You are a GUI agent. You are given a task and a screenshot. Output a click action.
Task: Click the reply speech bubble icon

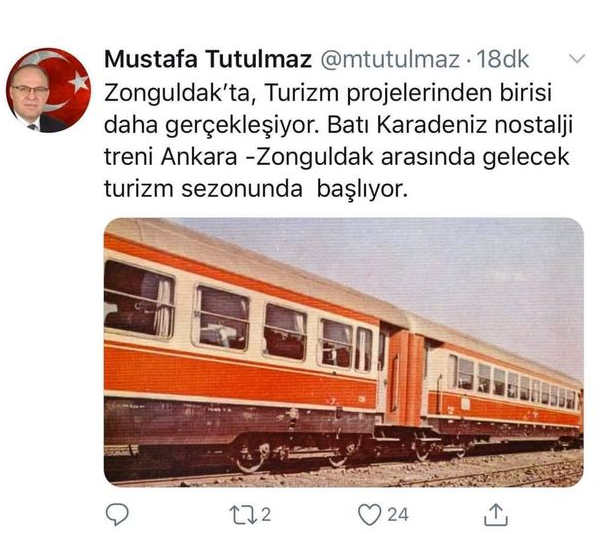[x=117, y=514]
